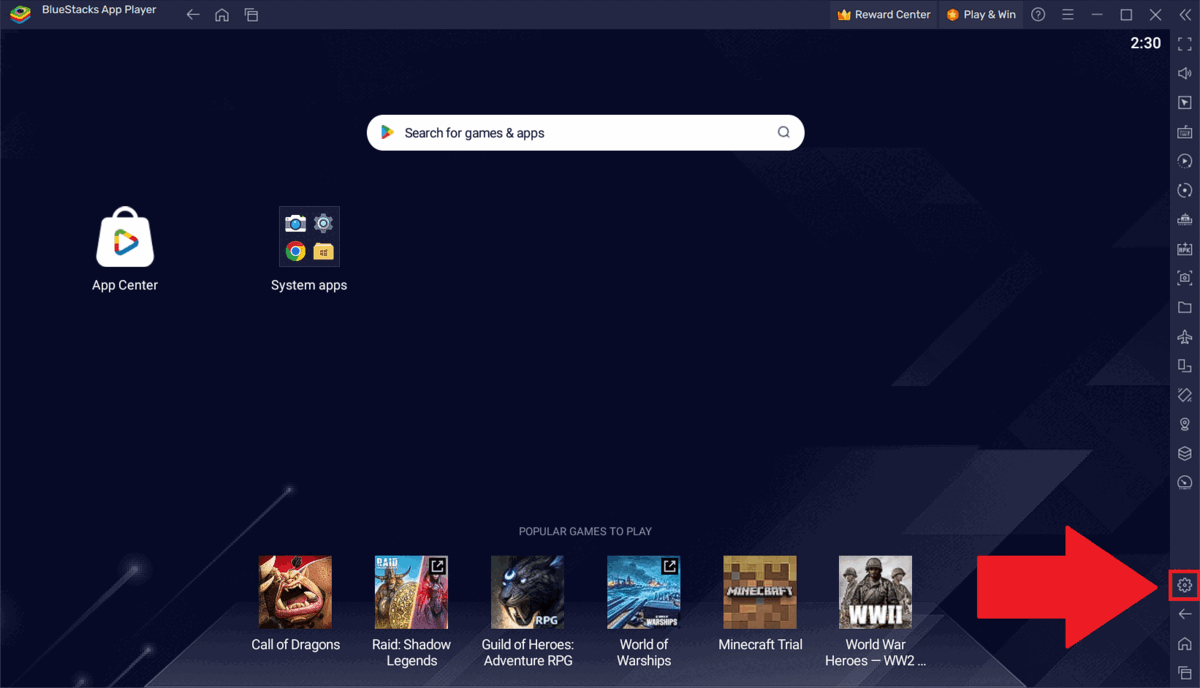This screenshot has width=1200, height=688.
Task: Open the media folder icon in the sidebar
Action: (x=1185, y=307)
